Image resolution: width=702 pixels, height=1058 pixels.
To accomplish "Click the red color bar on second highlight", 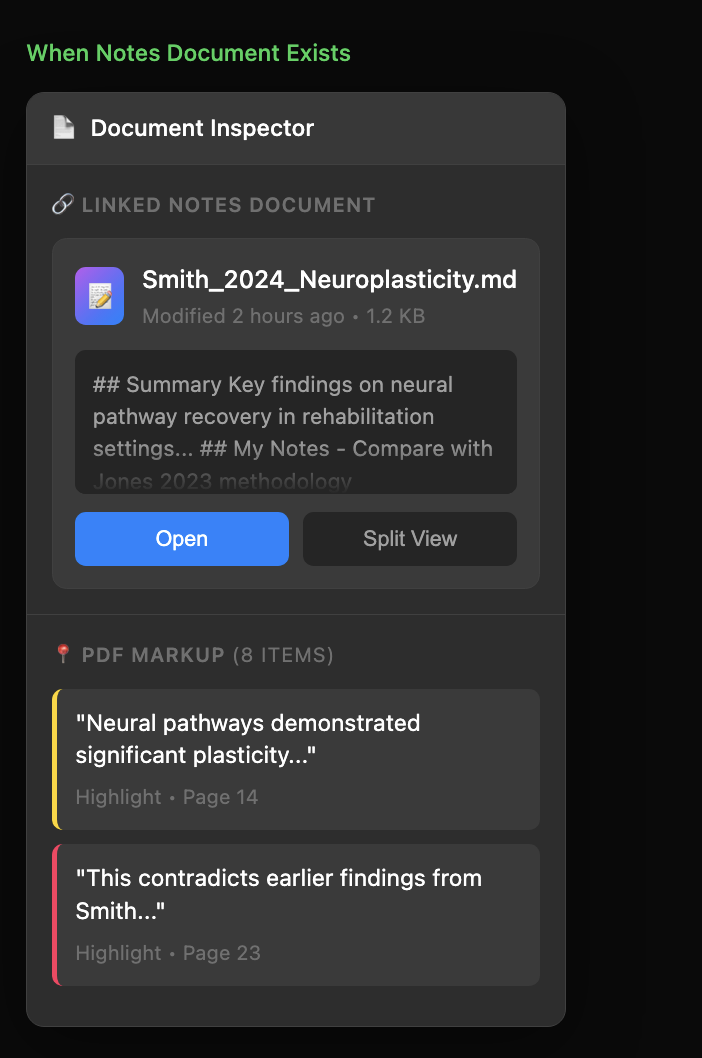I will 55,915.
